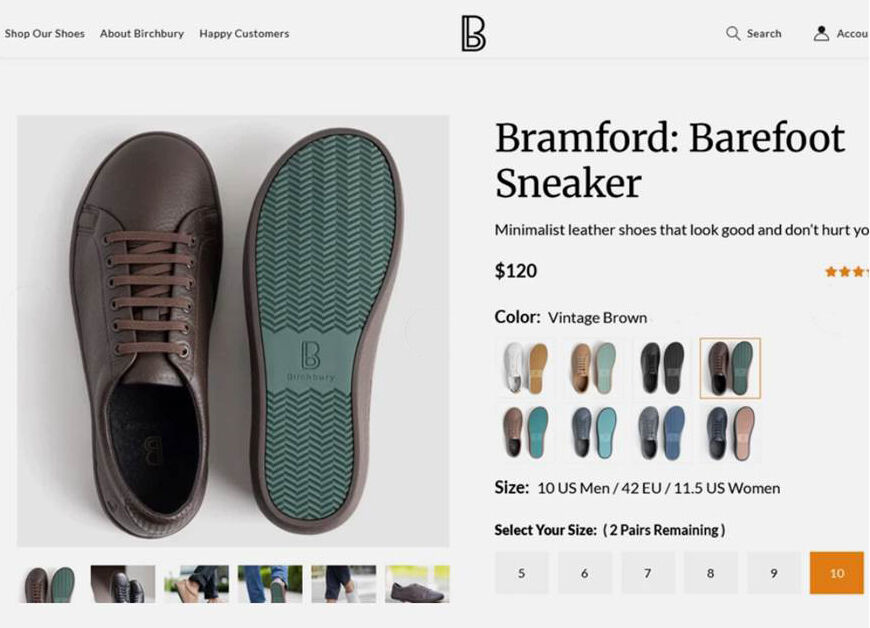The height and width of the screenshot is (628, 870).
Task: Pick size 8
Action: [710, 573]
